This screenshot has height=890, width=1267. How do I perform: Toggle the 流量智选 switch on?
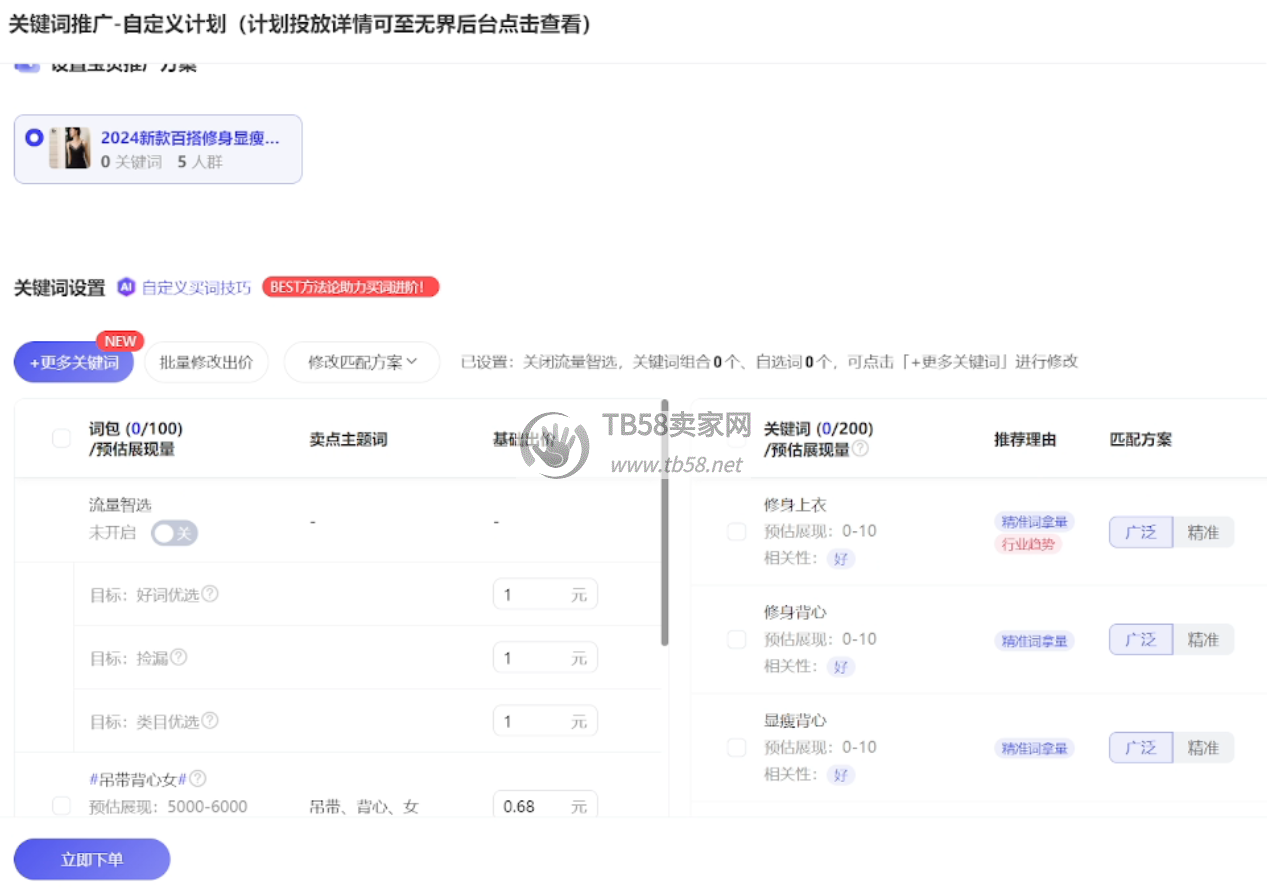(174, 533)
